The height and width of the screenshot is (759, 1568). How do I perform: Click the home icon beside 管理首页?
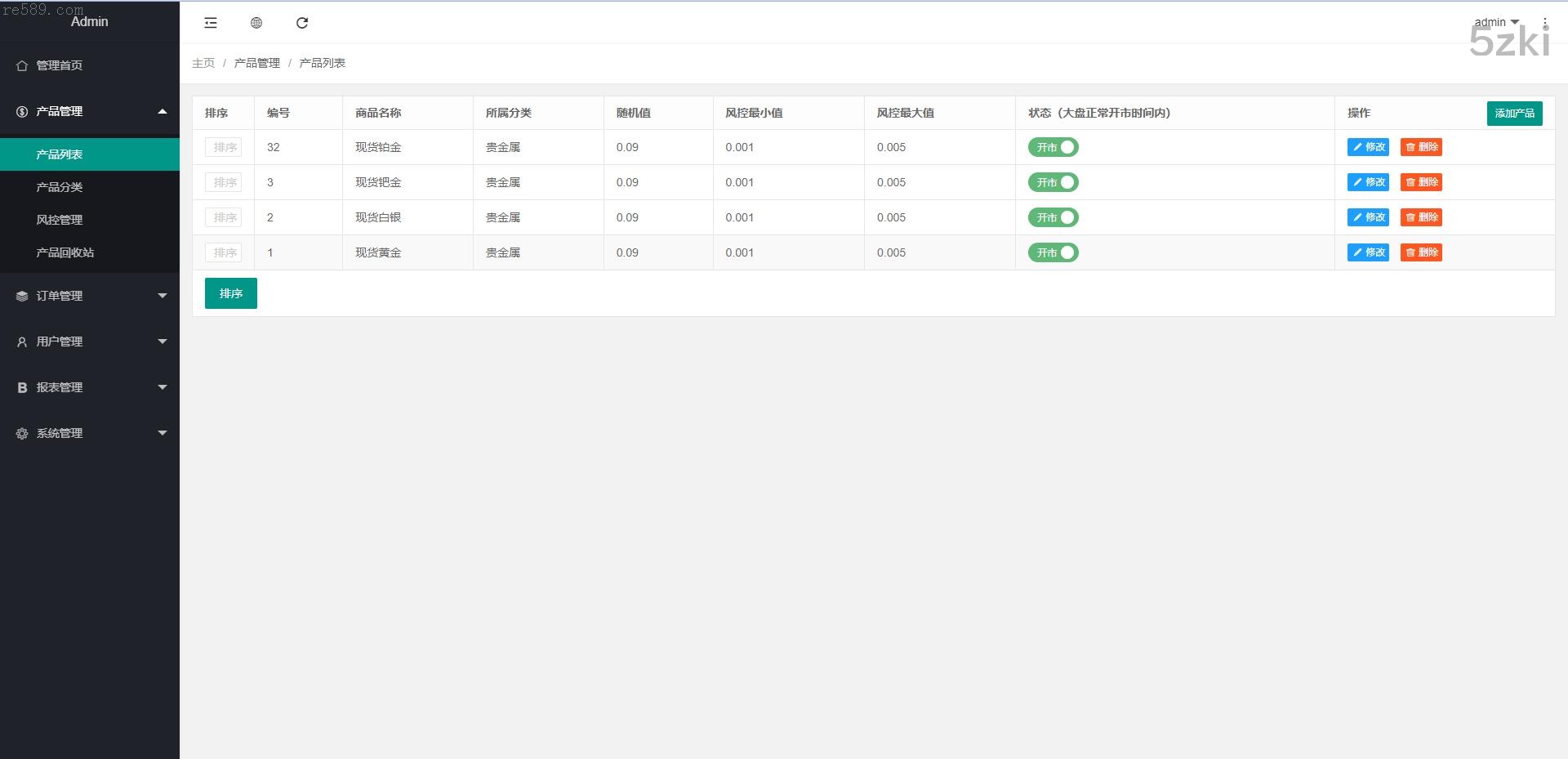[x=22, y=65]
